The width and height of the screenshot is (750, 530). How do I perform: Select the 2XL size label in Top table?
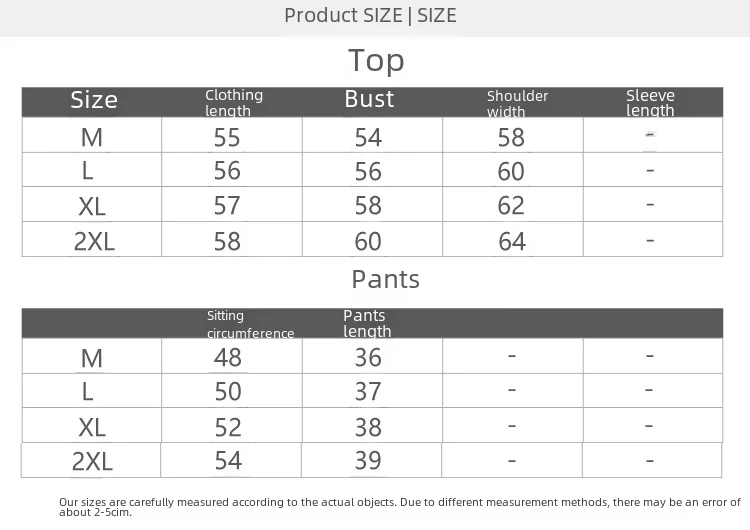point(93,241)
